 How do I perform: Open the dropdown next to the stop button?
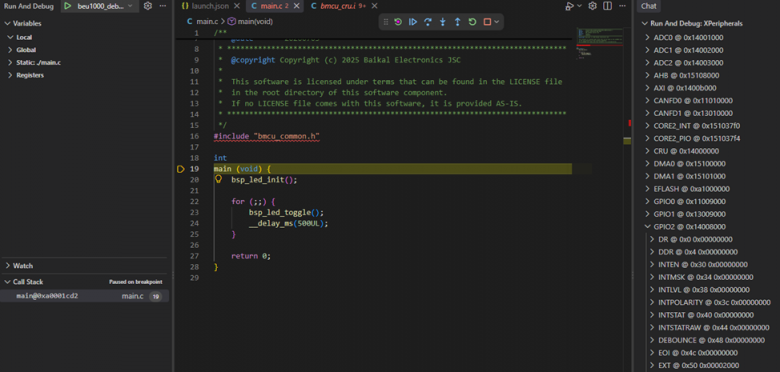point(496,22)
